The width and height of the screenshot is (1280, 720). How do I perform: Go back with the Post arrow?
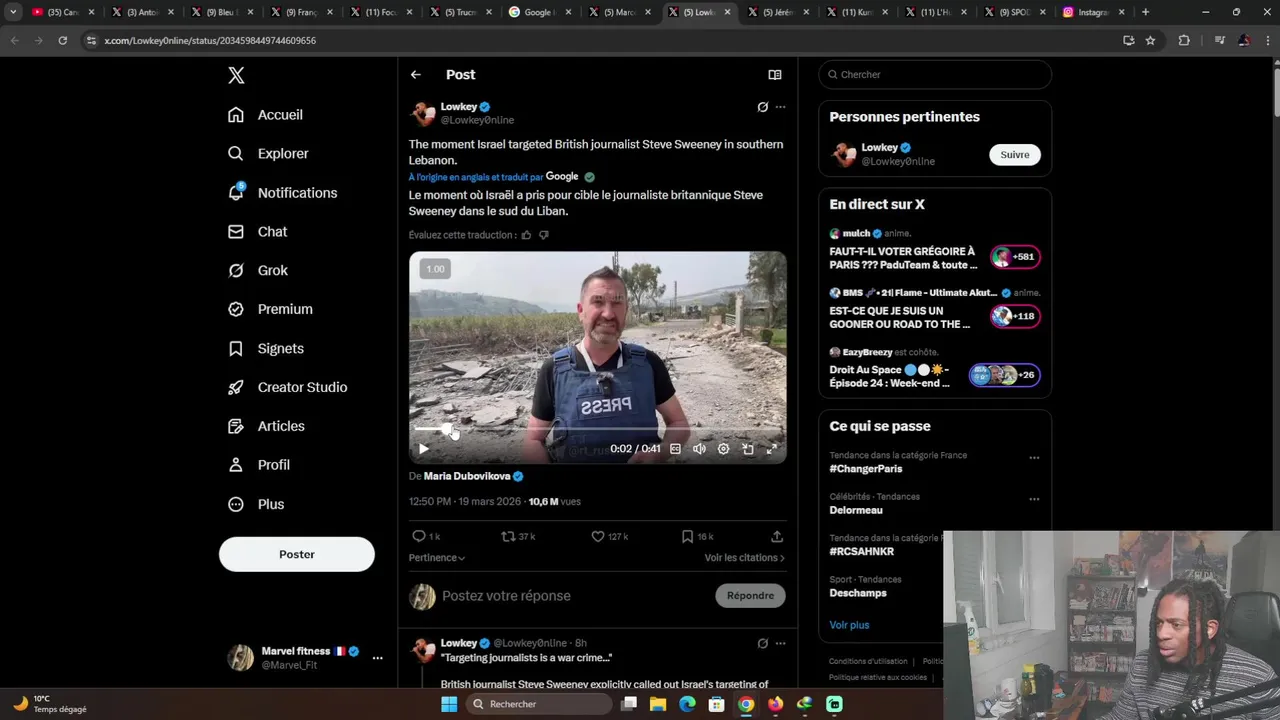416,75
